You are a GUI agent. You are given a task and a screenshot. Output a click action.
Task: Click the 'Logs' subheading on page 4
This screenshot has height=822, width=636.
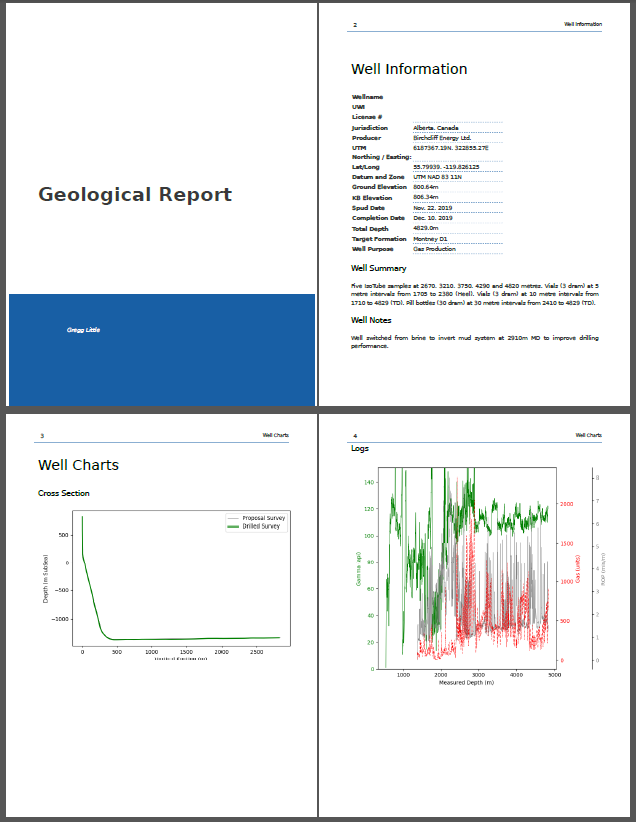360,449
